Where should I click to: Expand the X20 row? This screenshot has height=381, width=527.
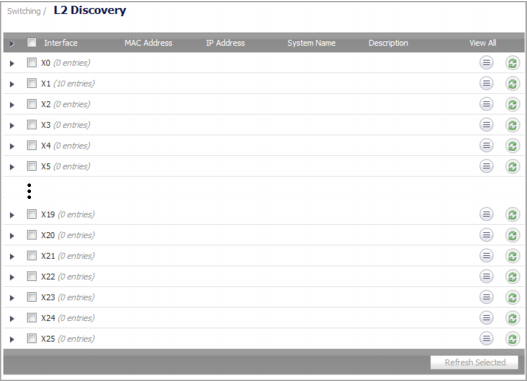tap(12, 236)
